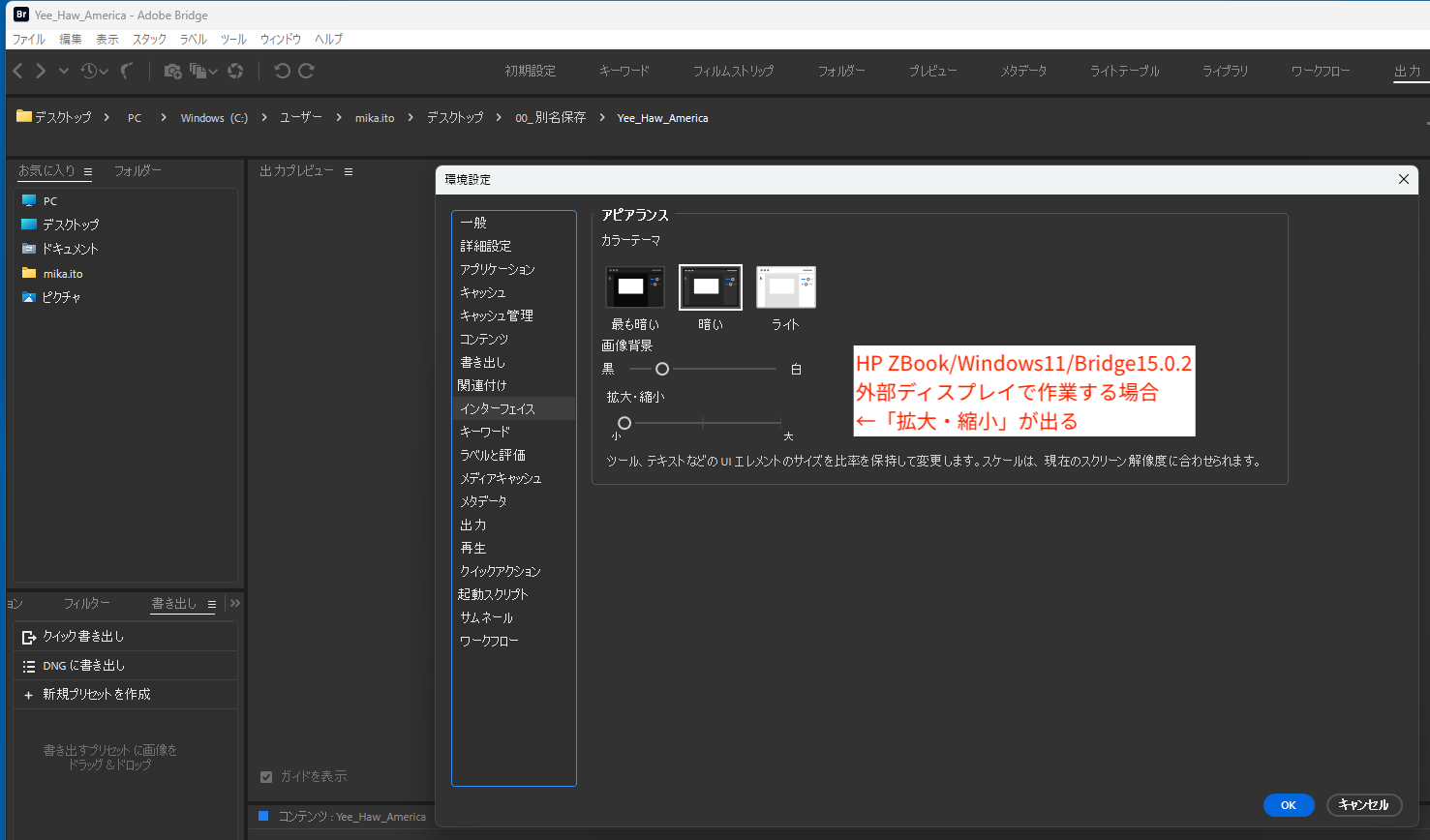
Task: Click the Refresh icon in the toolbar
Action: 235,71
